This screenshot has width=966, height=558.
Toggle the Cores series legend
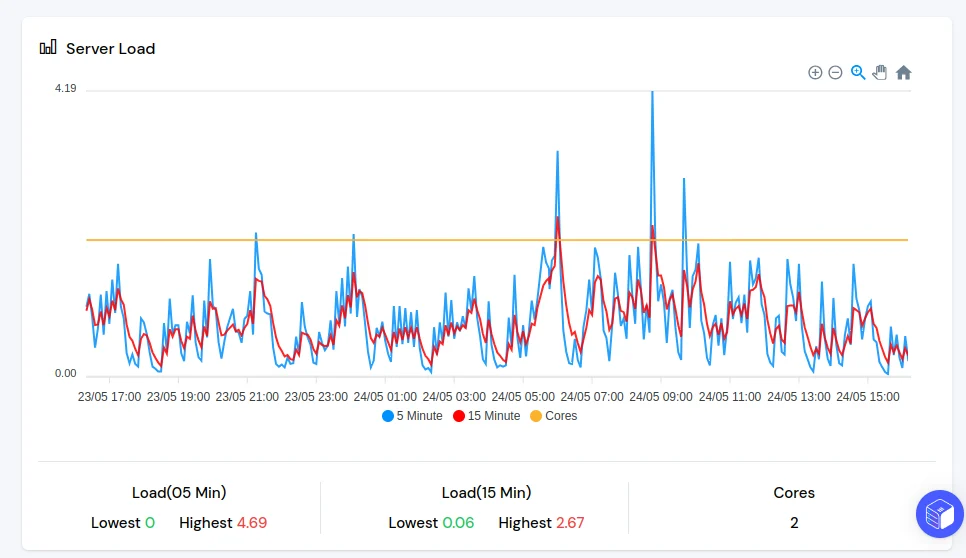tap(554, 416)
